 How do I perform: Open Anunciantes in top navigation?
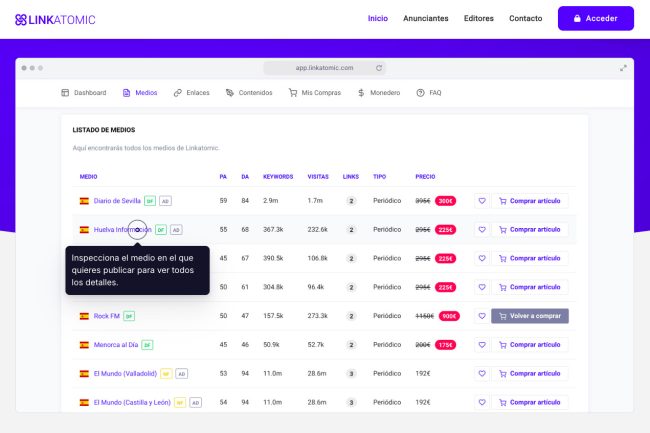pos(425,18)
